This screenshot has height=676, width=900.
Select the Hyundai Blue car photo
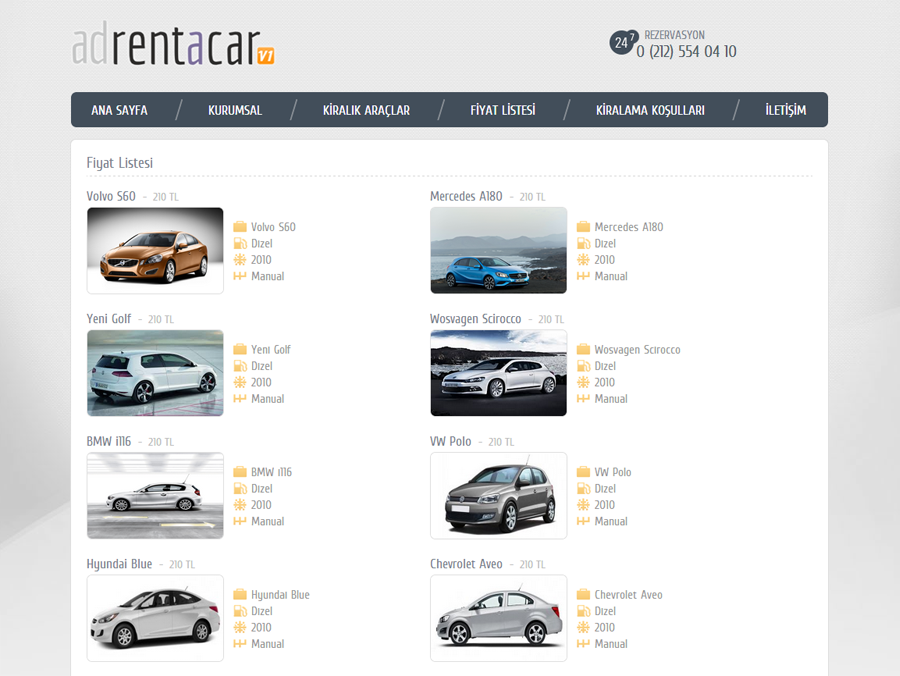coord(155,618)
